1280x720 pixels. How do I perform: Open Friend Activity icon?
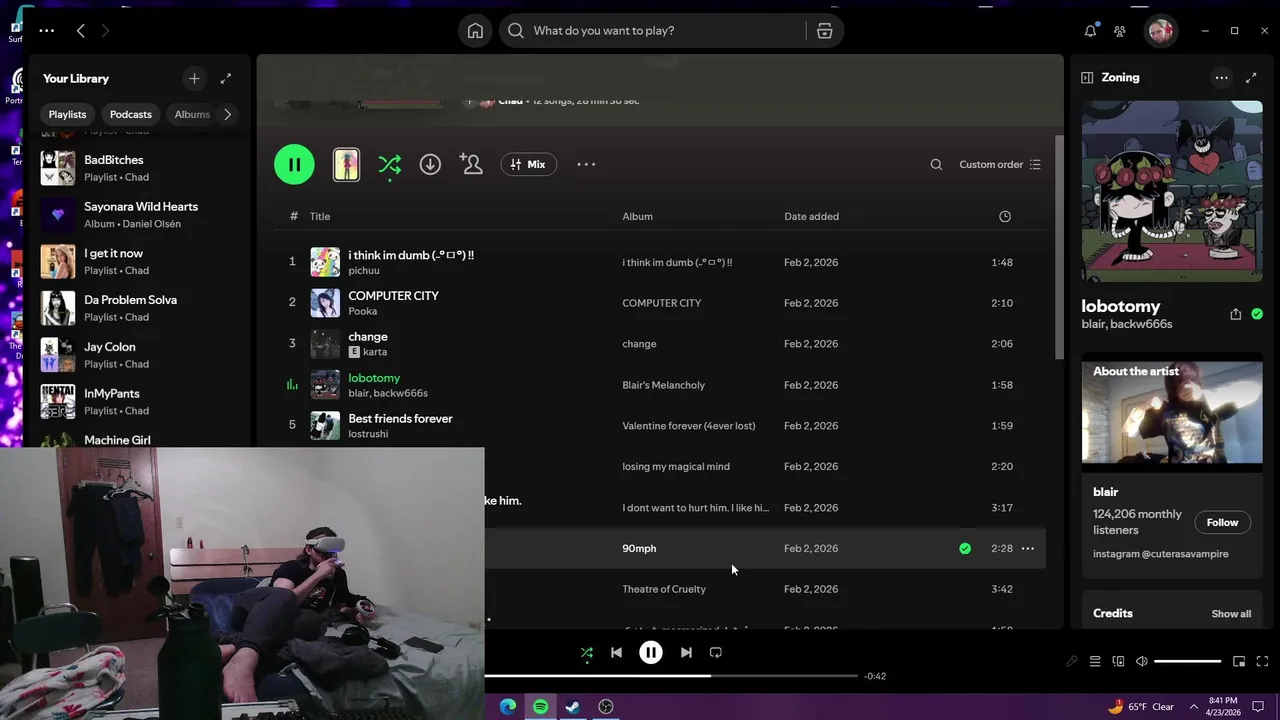point(1120,31)
